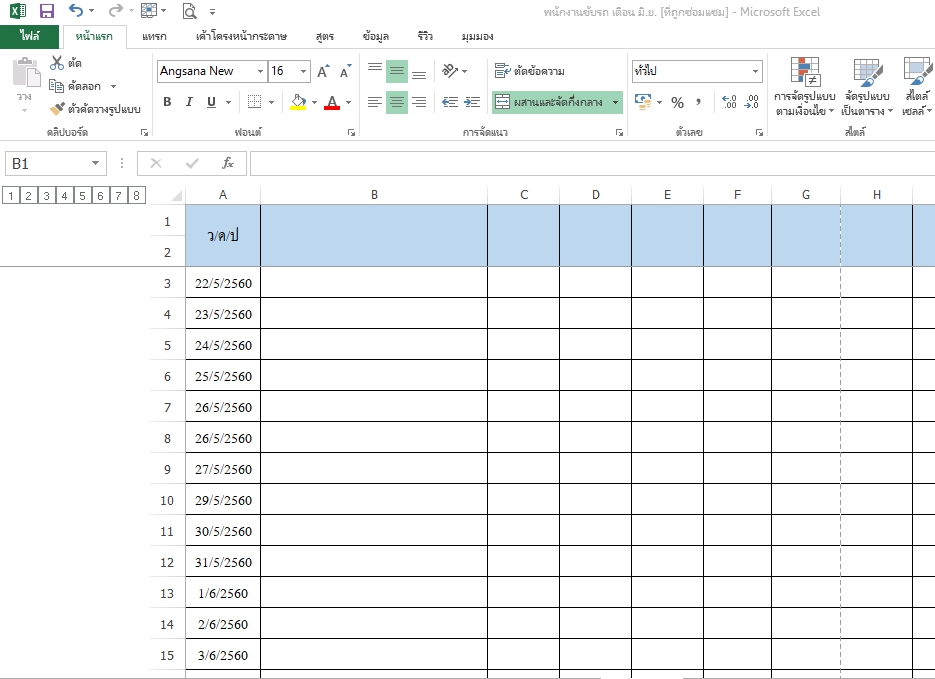
Task: Click the Select All corner triangle
Action: pos(177,196)
